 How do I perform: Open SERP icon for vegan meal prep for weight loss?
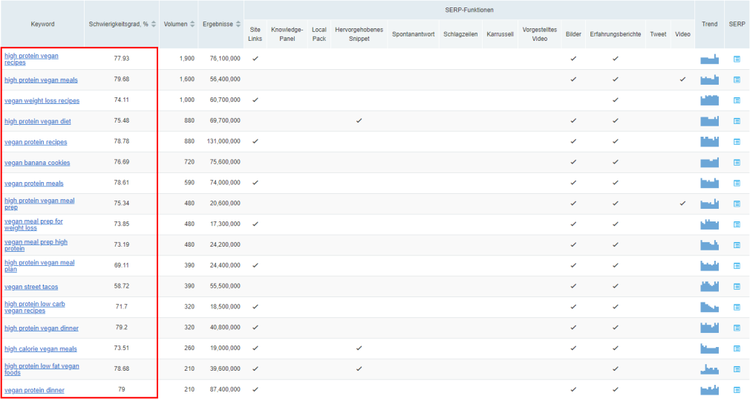[x=737, y=224]
